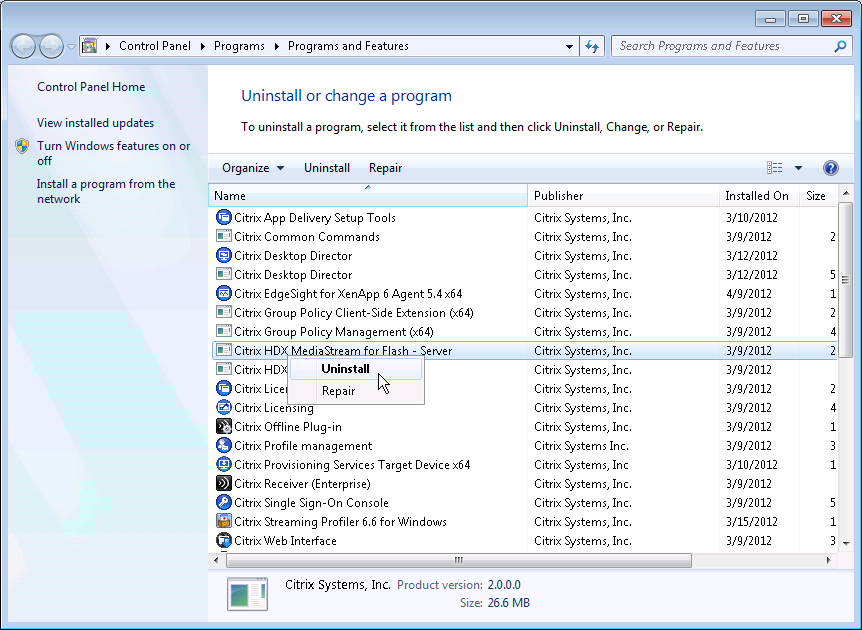Click the Provisioning Services Target Device icon
Image resolution: width=862 pixels, height=630 pixels.
pos(224,465)
